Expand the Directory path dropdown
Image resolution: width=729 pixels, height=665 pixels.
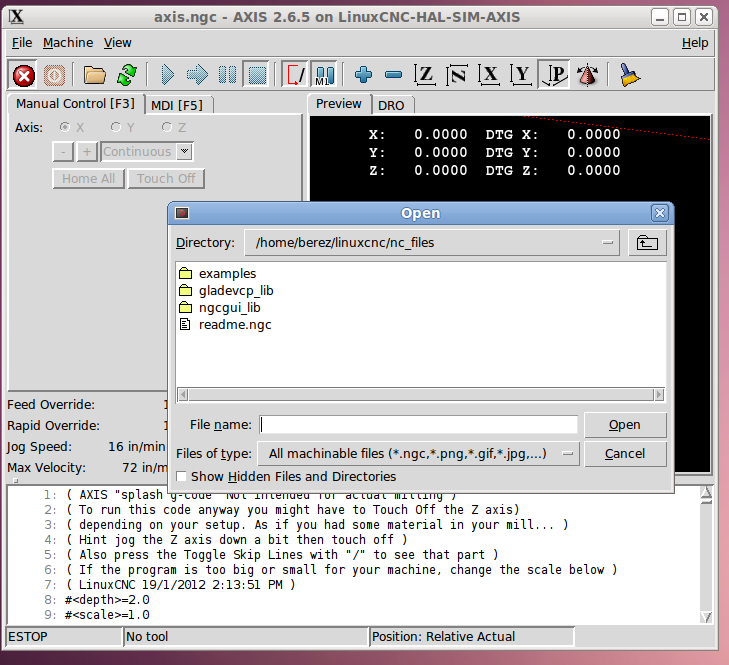pyautogui.click(x=609, y=242)
